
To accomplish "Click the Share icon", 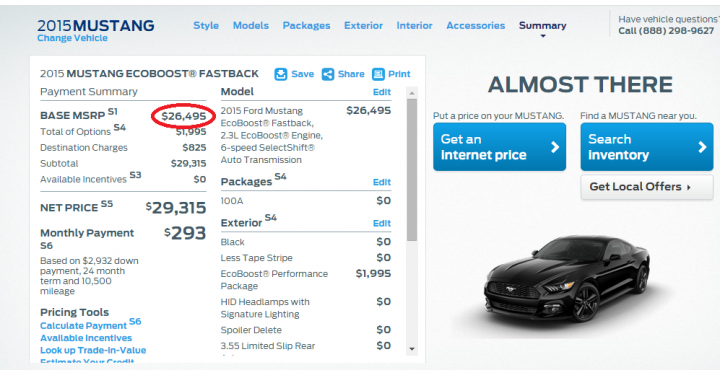I will 328,74.
